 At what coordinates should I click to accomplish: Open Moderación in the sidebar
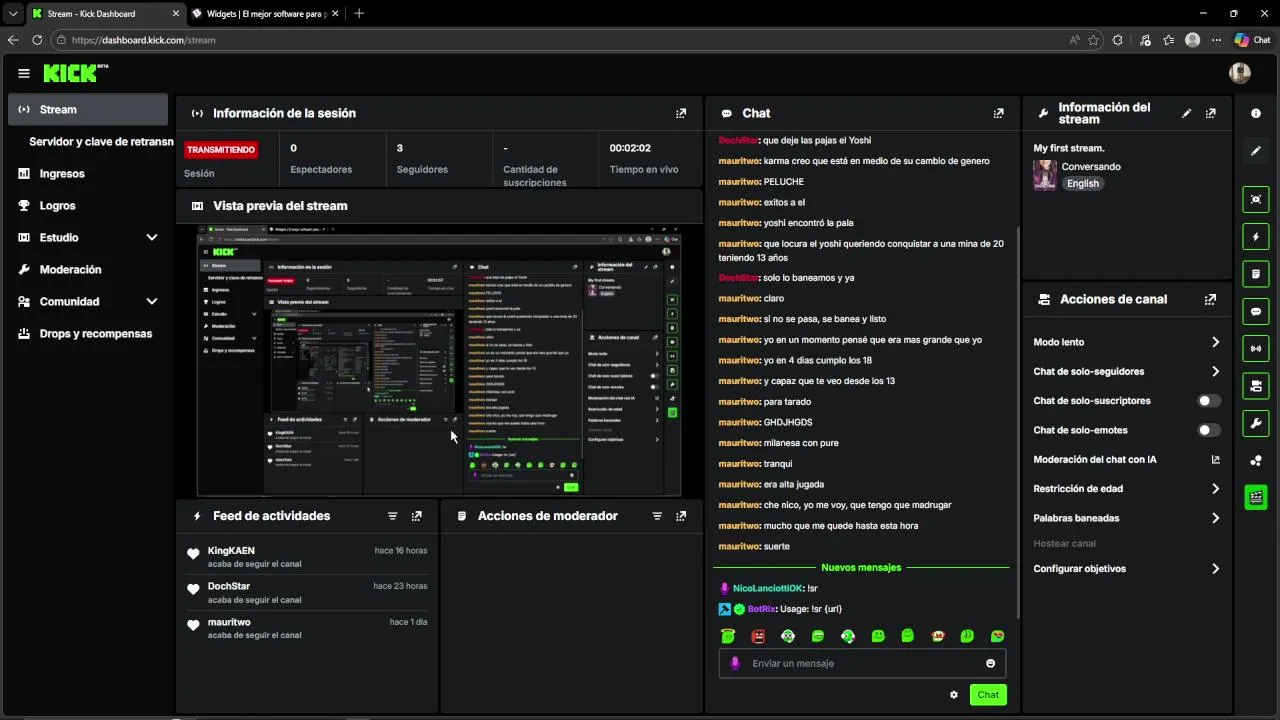[88, 269]
